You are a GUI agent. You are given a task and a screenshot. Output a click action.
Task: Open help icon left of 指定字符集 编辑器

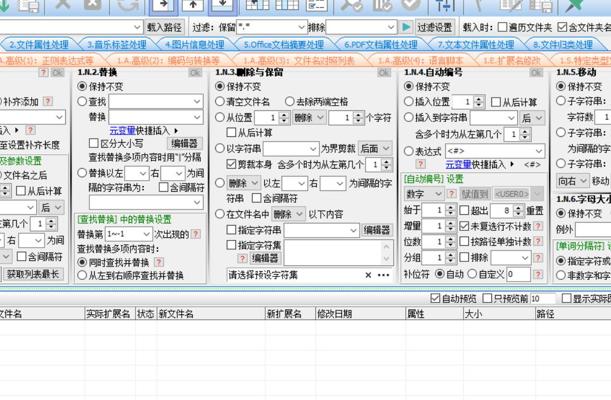tap(242, 258)
